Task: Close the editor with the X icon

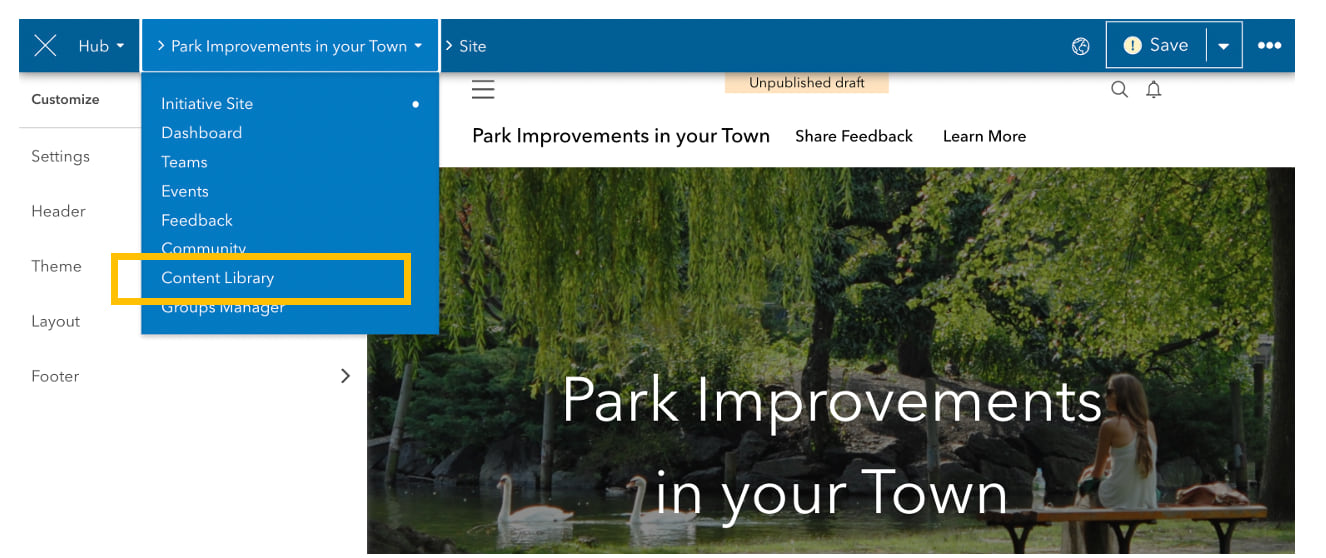Action: click(x=45, y=46)
